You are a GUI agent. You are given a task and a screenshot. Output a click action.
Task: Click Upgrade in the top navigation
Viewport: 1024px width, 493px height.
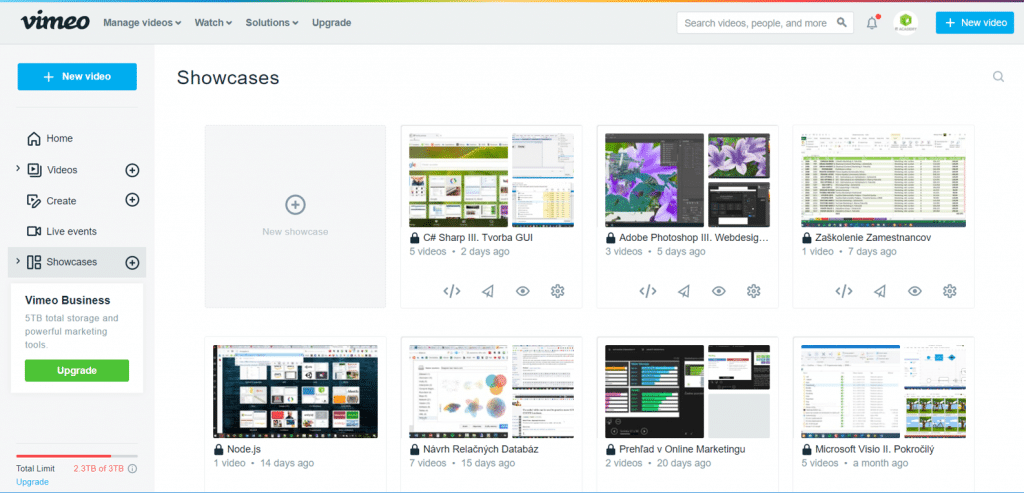(x=332, y=23)
